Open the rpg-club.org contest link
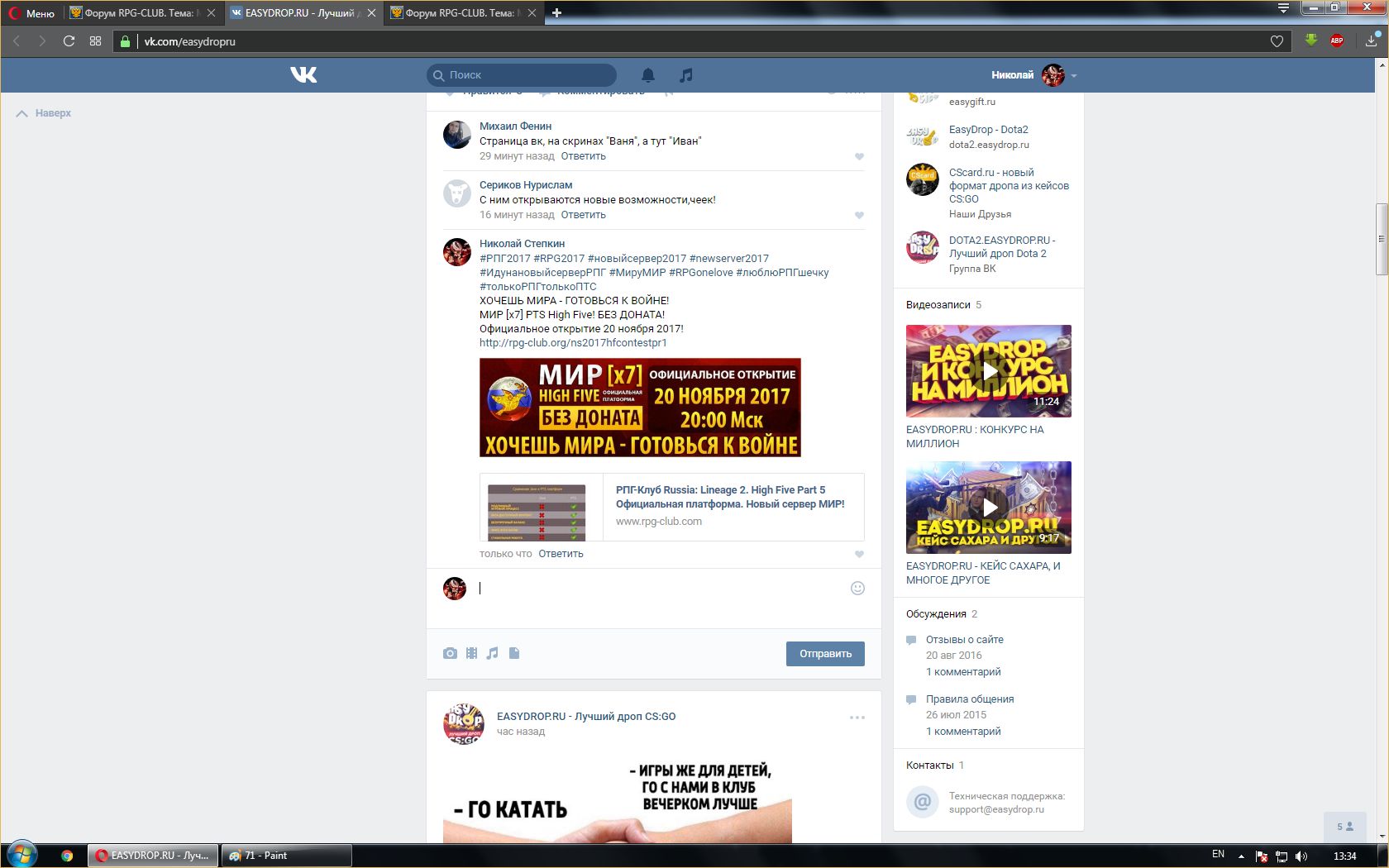 pos(573,342)
